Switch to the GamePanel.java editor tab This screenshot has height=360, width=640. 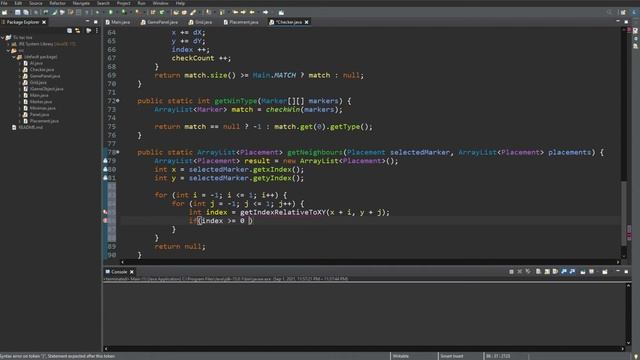159,22
